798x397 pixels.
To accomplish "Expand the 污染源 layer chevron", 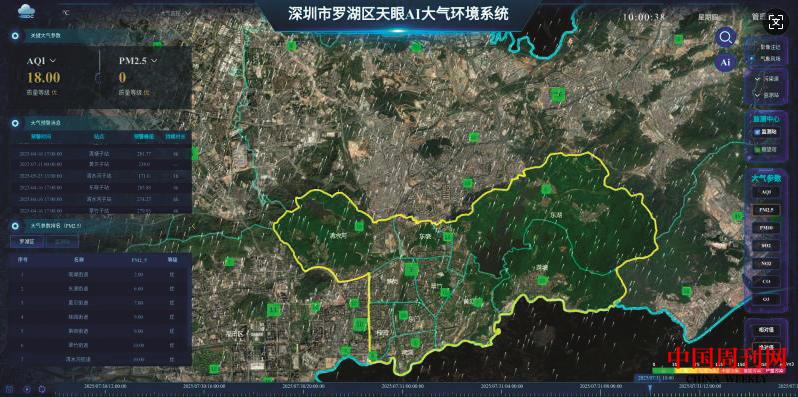I will [x=757, y=79].
